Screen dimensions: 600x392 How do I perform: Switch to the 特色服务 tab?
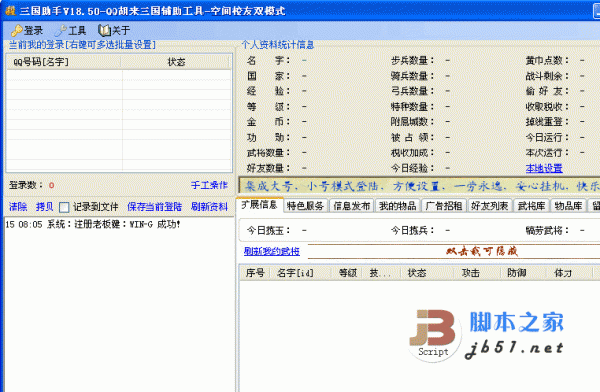coord(305,206)
